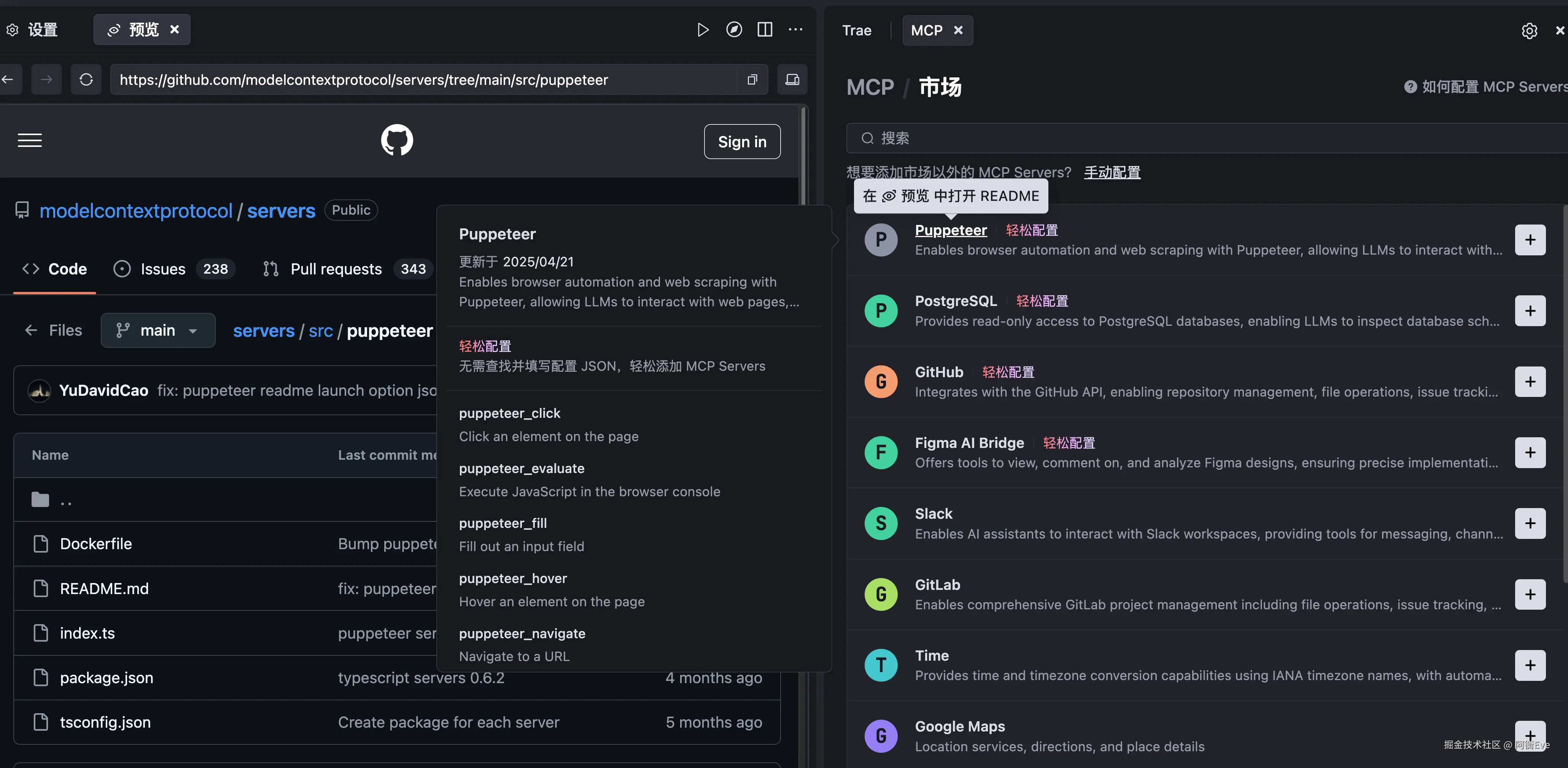Expand the main branch dropdown
Screen dimensions: 1568x768
157,330
